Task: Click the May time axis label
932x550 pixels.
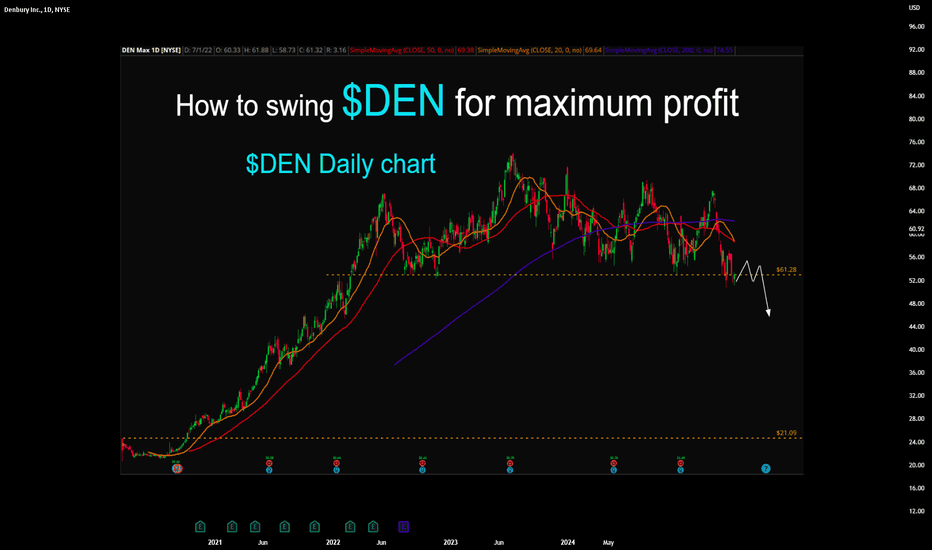Action: 608,542
